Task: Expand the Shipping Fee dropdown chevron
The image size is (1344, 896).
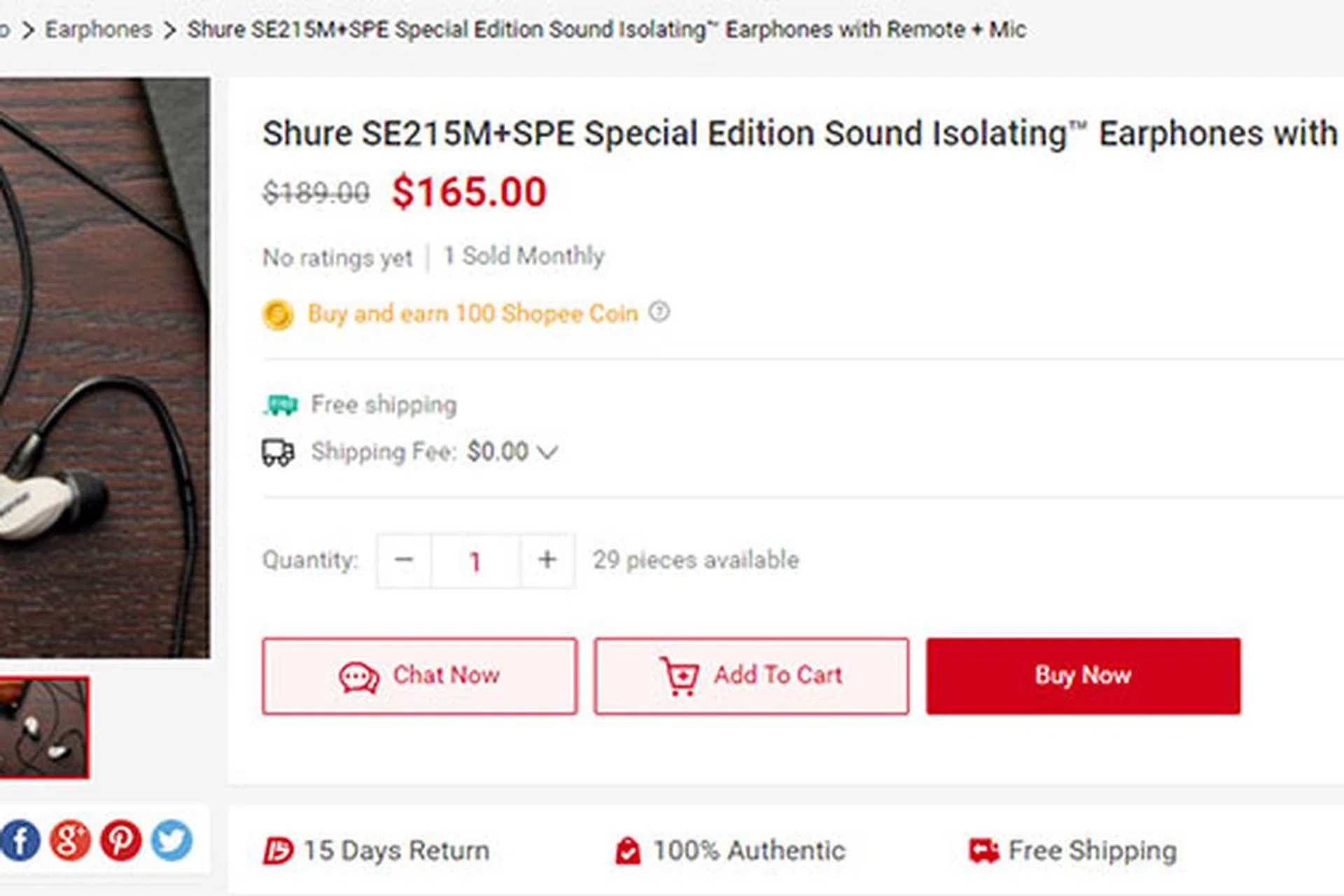Action: click(x=547, y=452)
